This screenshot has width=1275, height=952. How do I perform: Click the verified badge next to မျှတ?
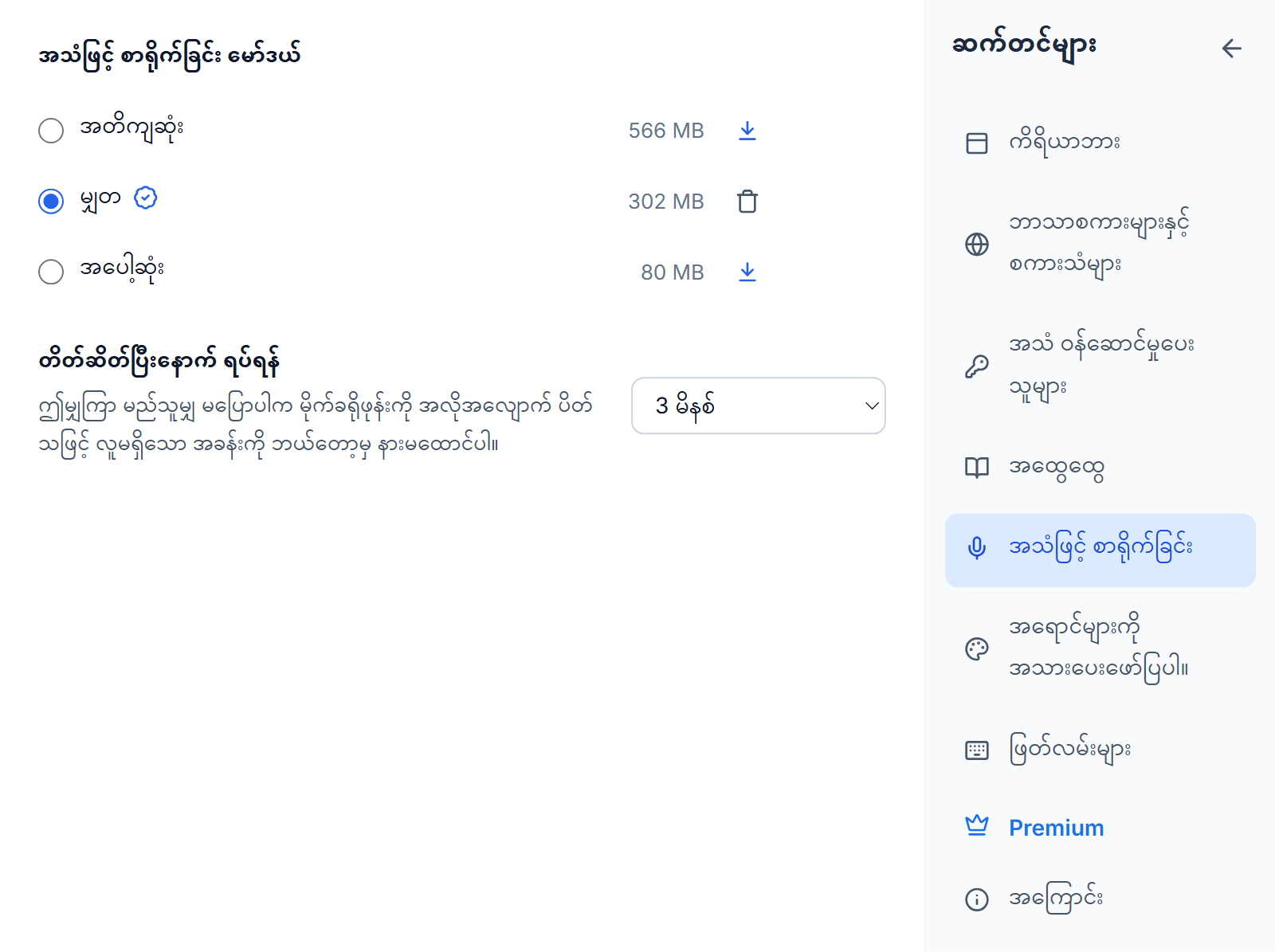point(146,198)
